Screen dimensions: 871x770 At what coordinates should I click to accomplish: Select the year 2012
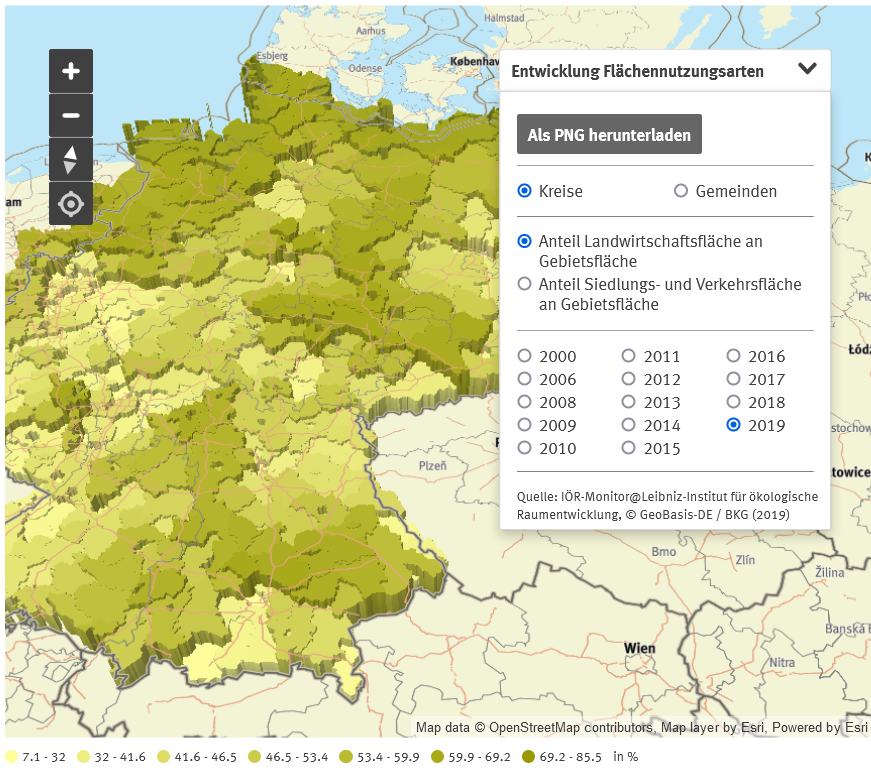tap(629, 379)
